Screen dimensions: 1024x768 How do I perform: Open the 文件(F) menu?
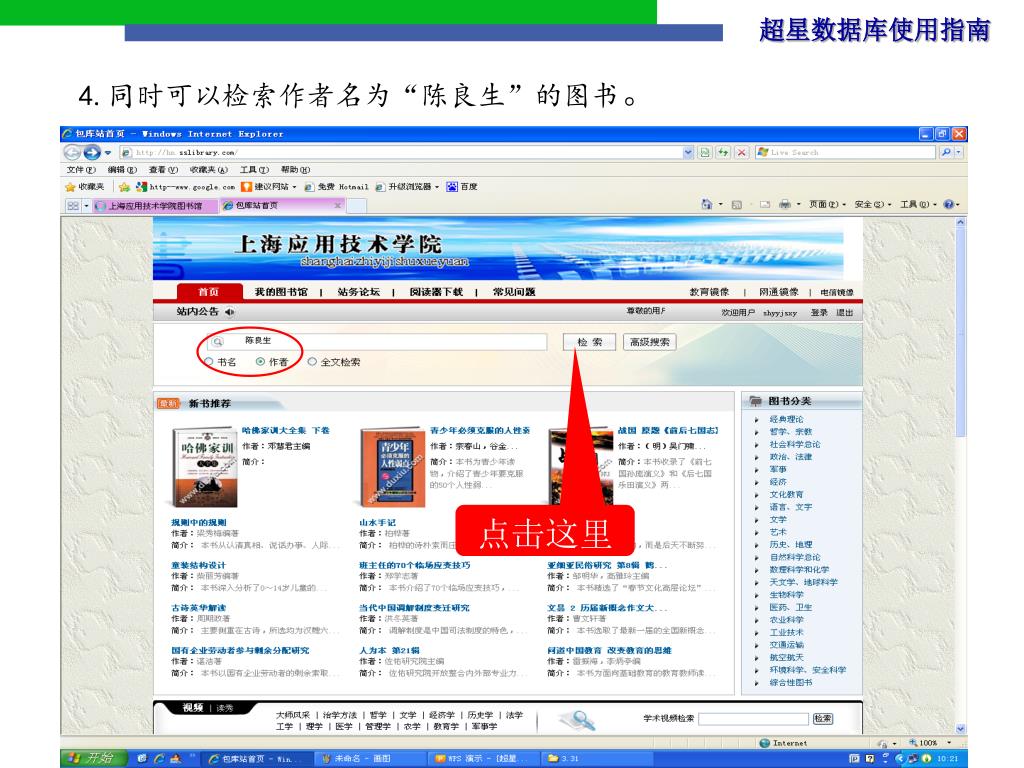(x=81, y=170)
